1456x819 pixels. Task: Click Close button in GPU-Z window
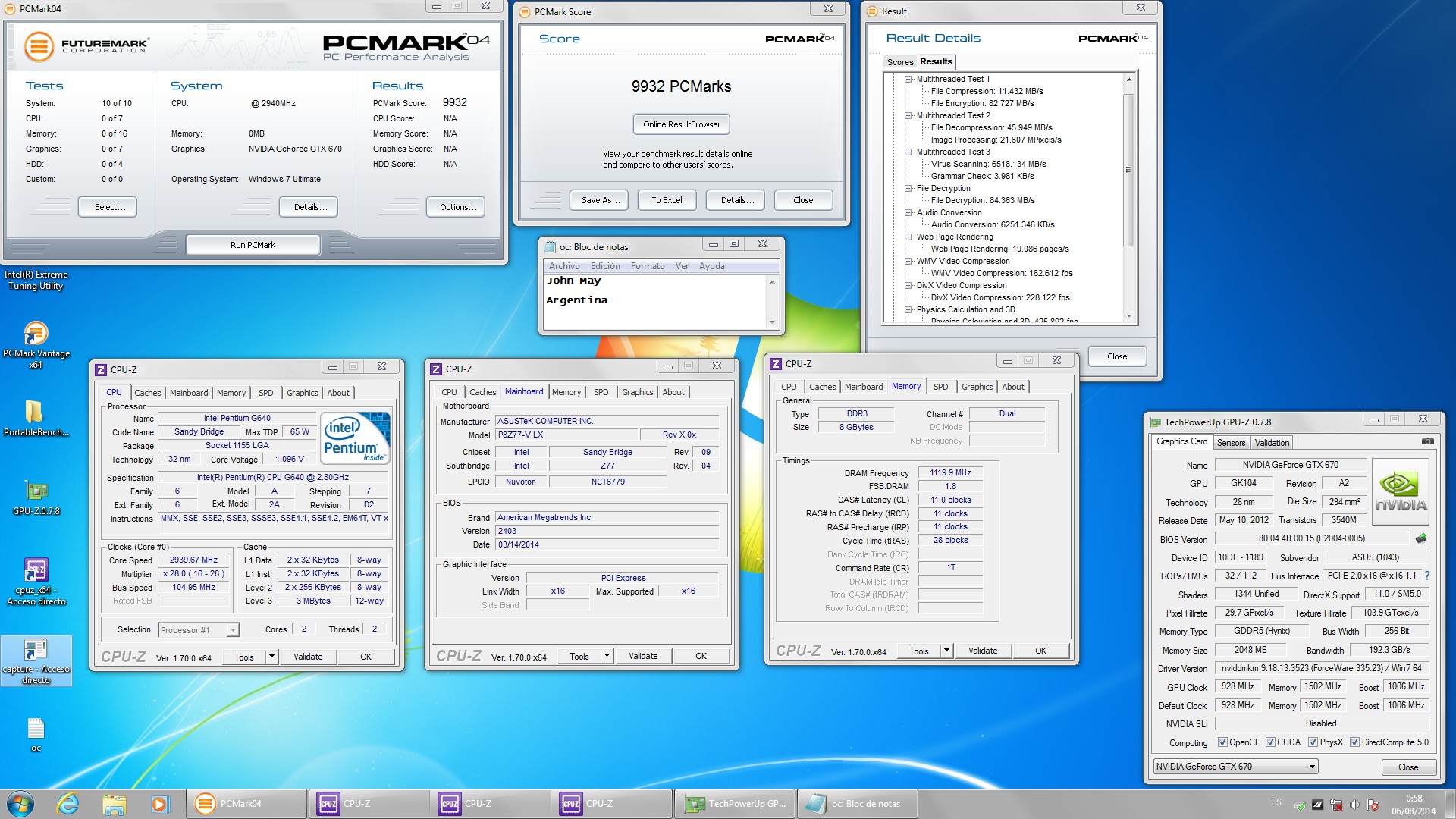(x=1408, y=767)
